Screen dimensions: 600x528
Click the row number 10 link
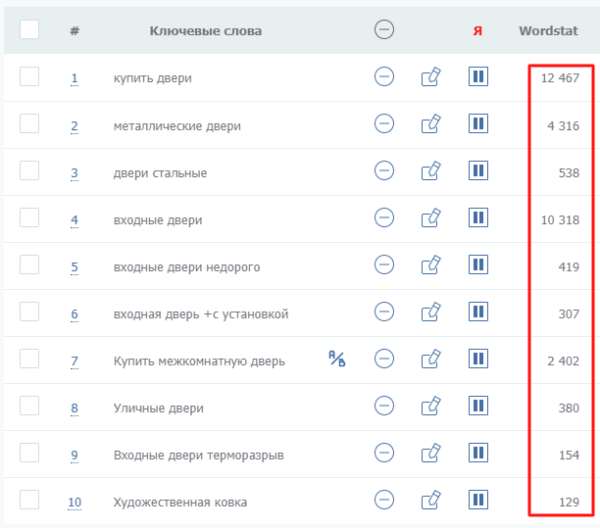coord(75,501)
